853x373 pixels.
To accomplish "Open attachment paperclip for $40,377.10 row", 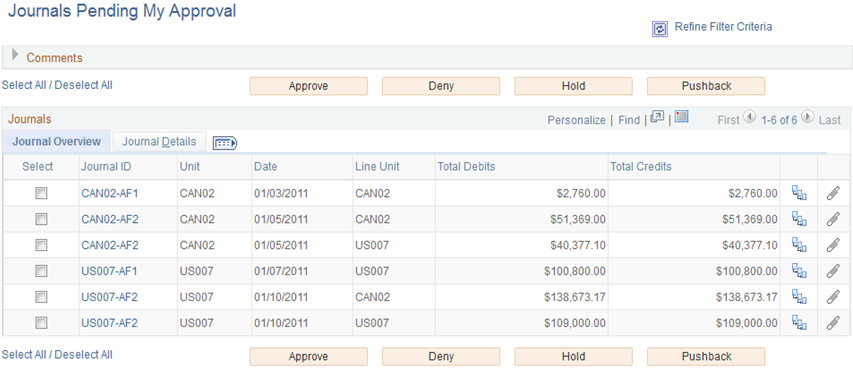I will pyautogui.click(x=833, y=245).
